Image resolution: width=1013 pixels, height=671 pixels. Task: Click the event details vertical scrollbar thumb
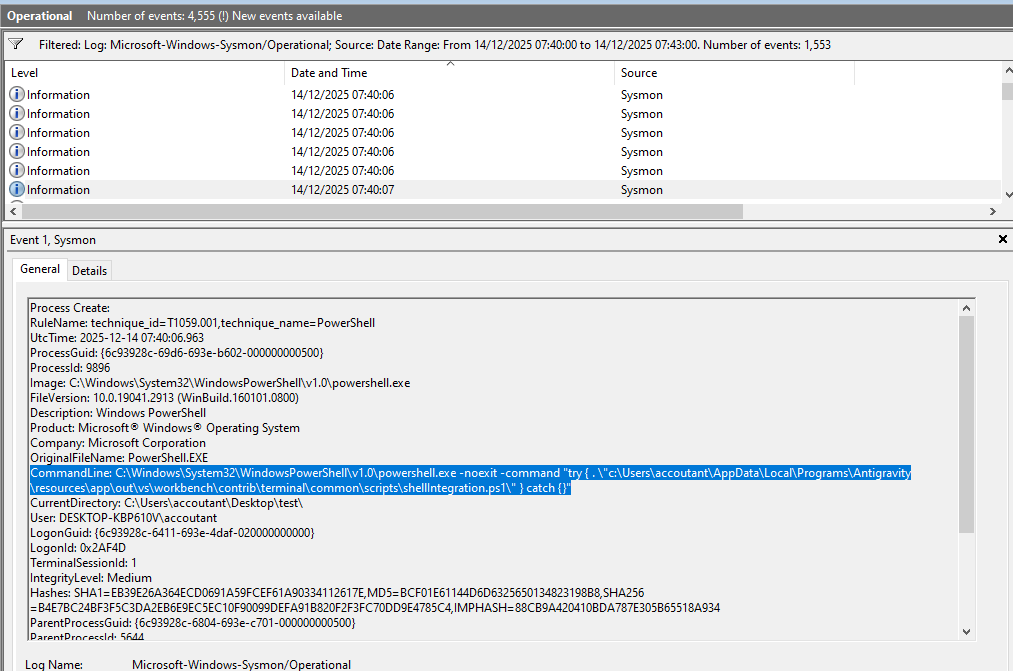click(x=966, y=425)
